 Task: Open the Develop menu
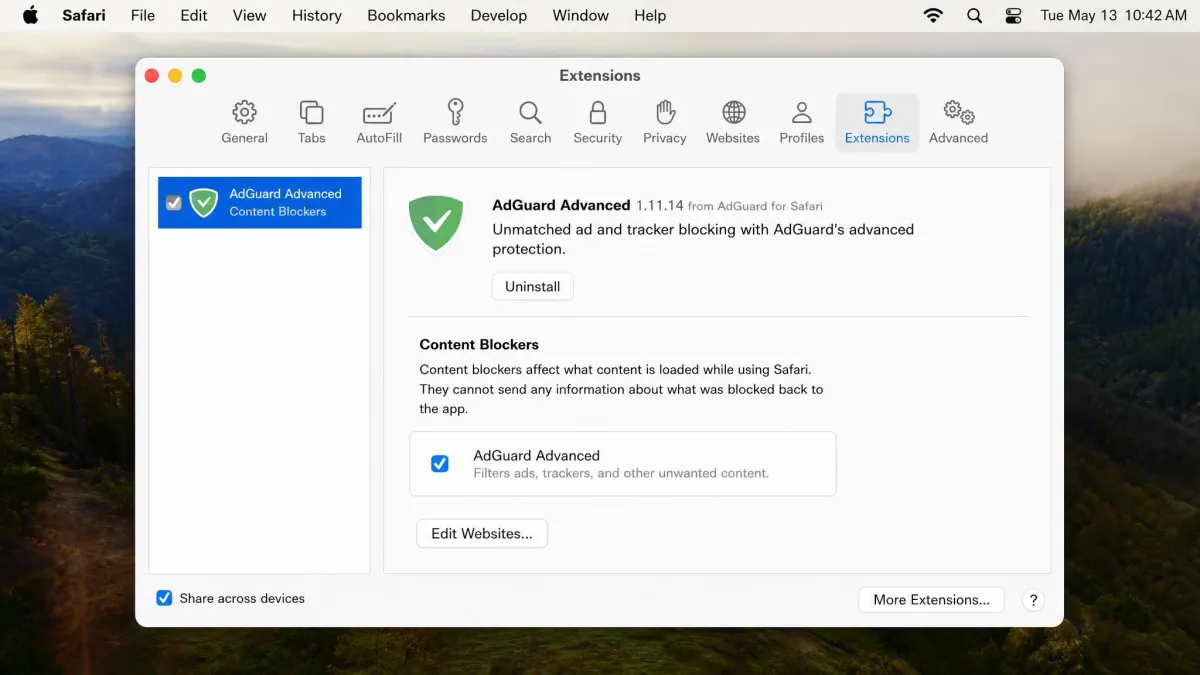click(x=499, y=15)
